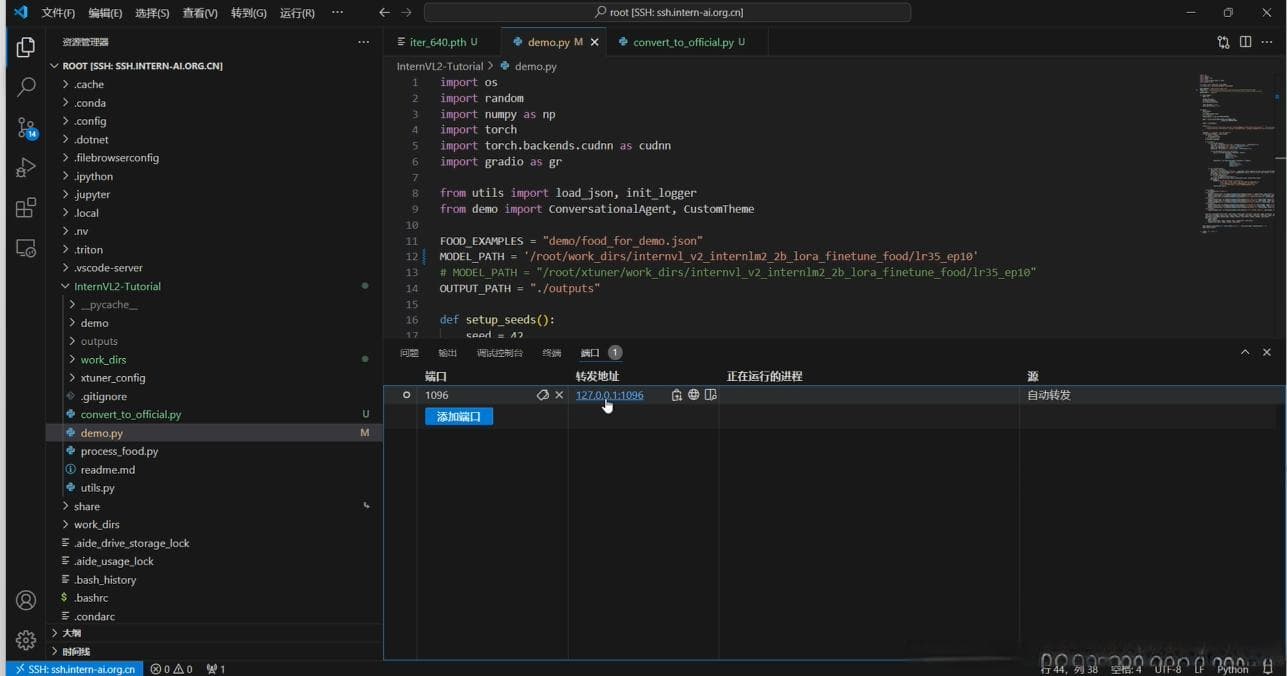Open the Search view in activity bar
This screenshot has width=1287, height=676.
[26, 88]
